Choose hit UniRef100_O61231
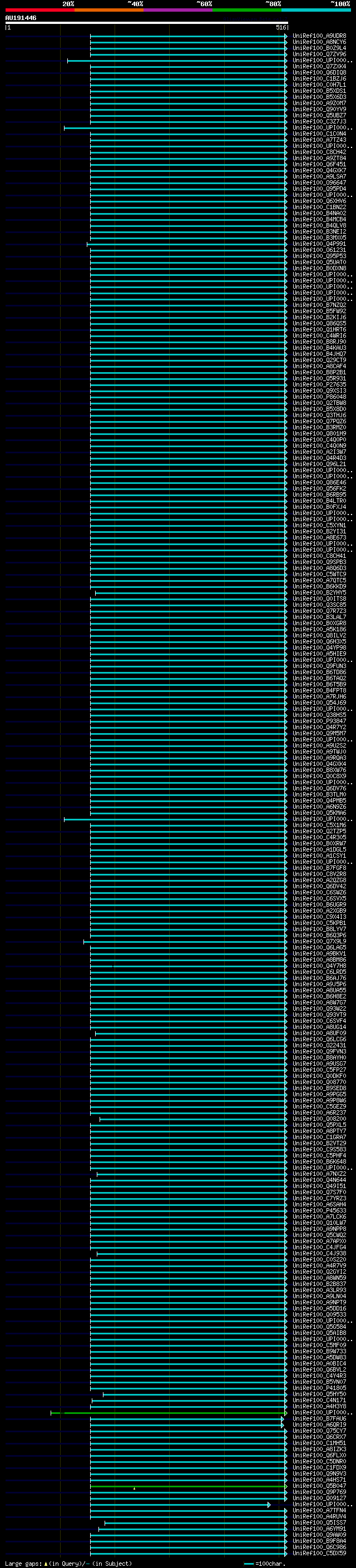This screenshot has width=356, height=1568. point(319,250)
